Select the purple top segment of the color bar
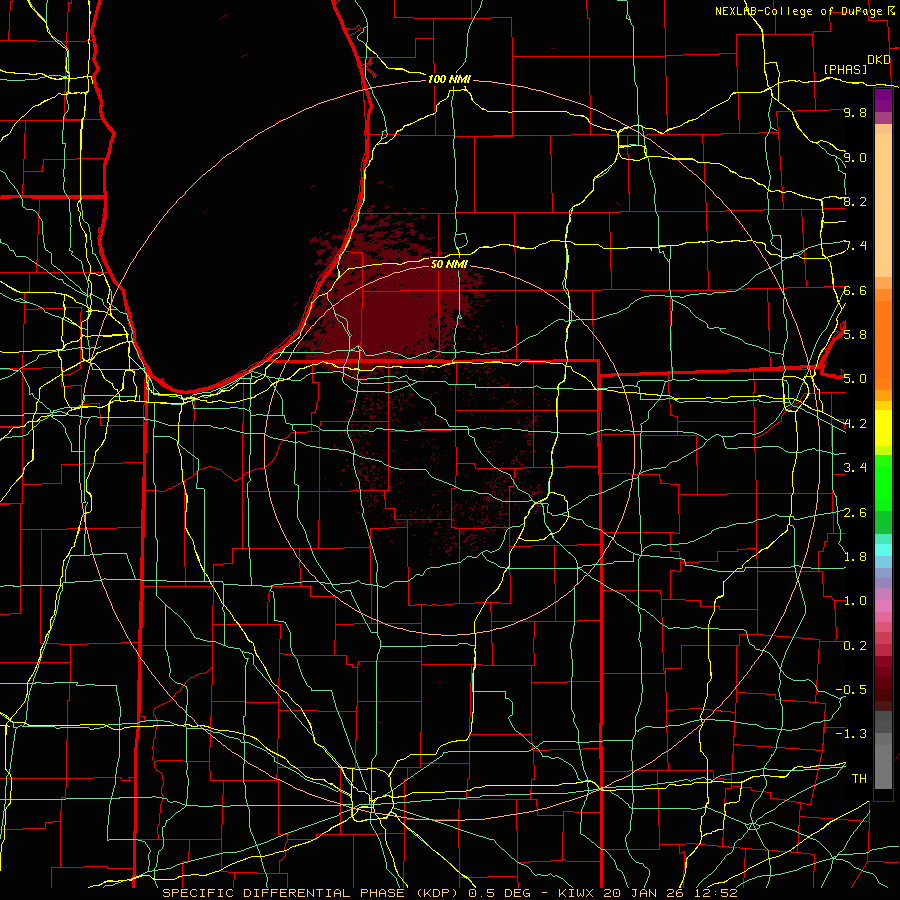This screenshot has height=900, width=900. (883, 101)
